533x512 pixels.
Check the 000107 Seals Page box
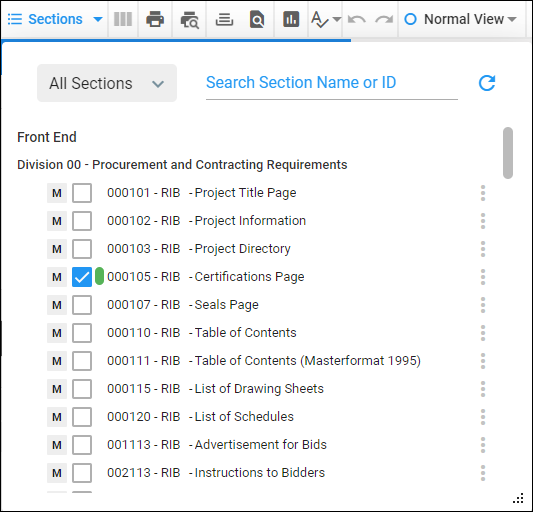(82, 305)
